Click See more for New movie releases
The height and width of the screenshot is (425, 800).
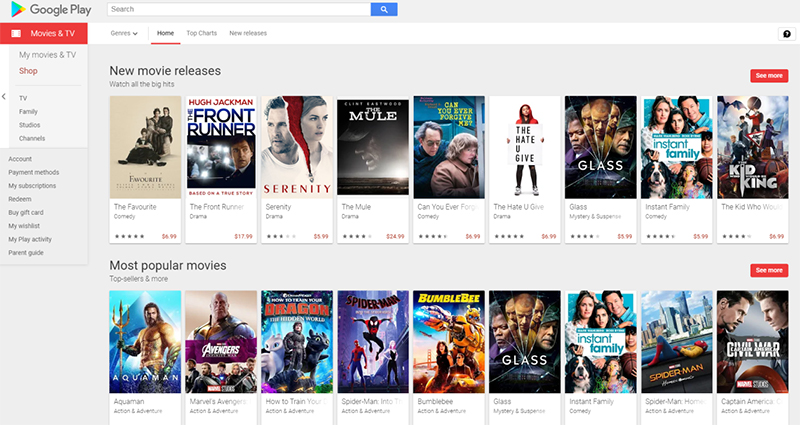[769, 76]
